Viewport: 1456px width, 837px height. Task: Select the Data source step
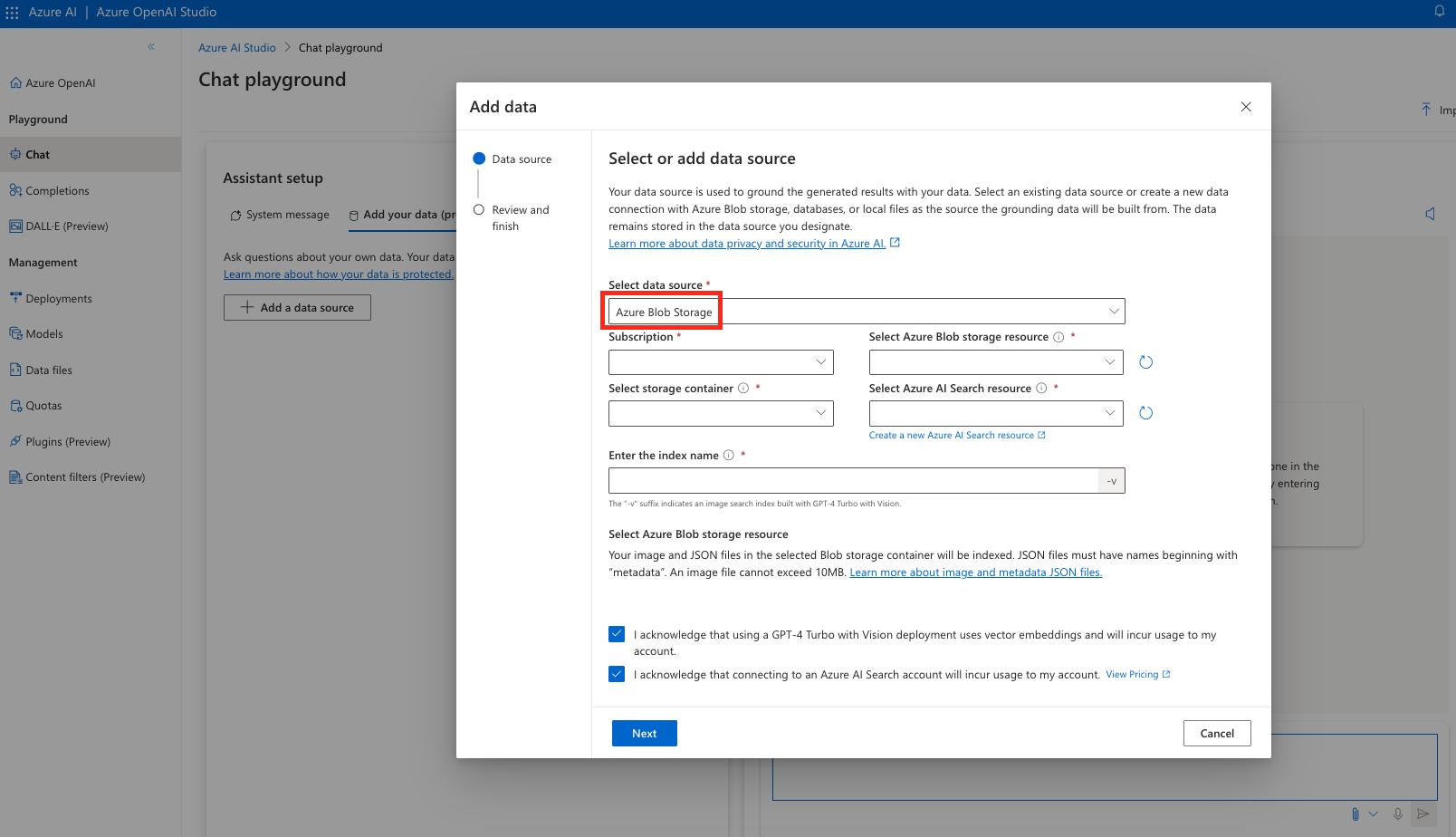512,159
